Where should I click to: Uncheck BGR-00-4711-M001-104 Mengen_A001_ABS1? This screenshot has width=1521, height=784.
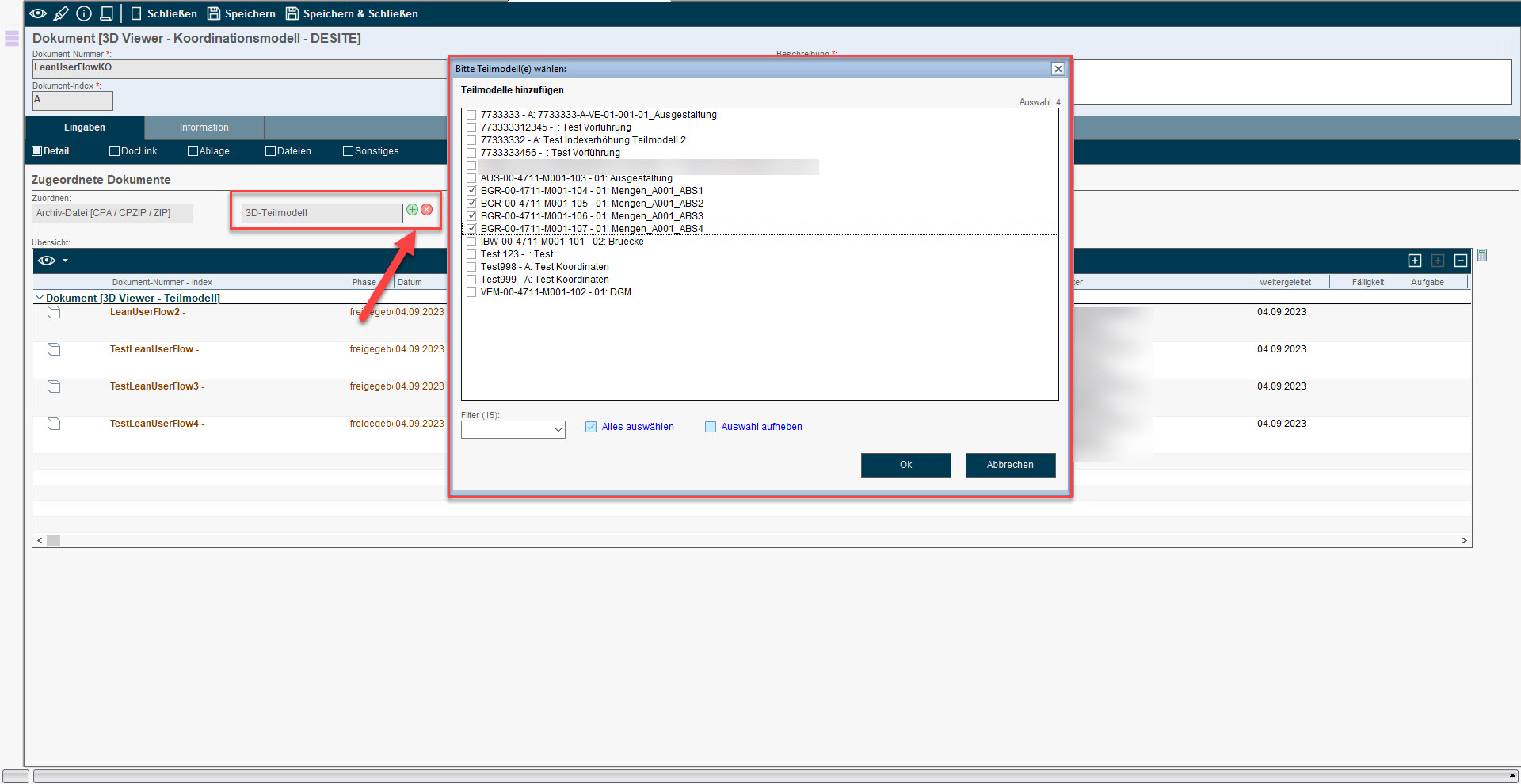coord(472,191)
